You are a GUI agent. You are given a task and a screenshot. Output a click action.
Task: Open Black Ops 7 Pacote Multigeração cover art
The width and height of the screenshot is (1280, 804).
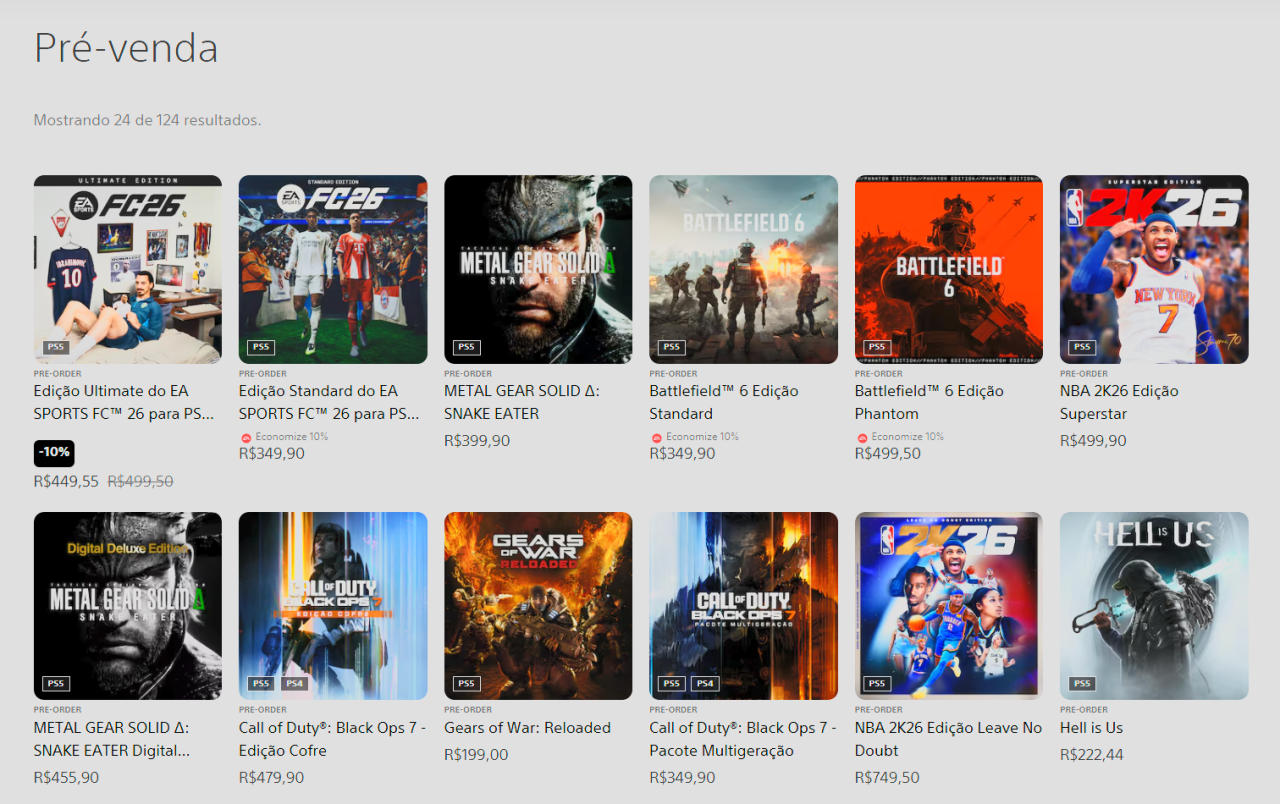pyautogui.click(x=744, y=606)
